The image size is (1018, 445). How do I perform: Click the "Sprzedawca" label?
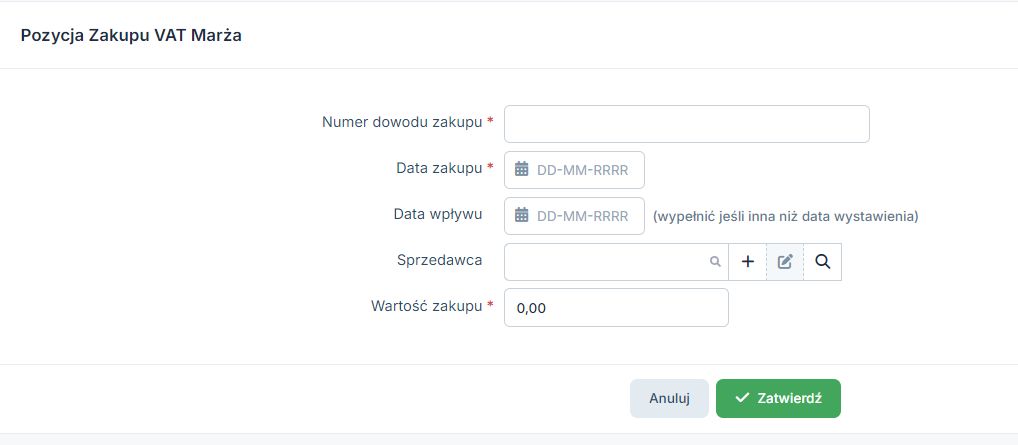click(439, 260)
